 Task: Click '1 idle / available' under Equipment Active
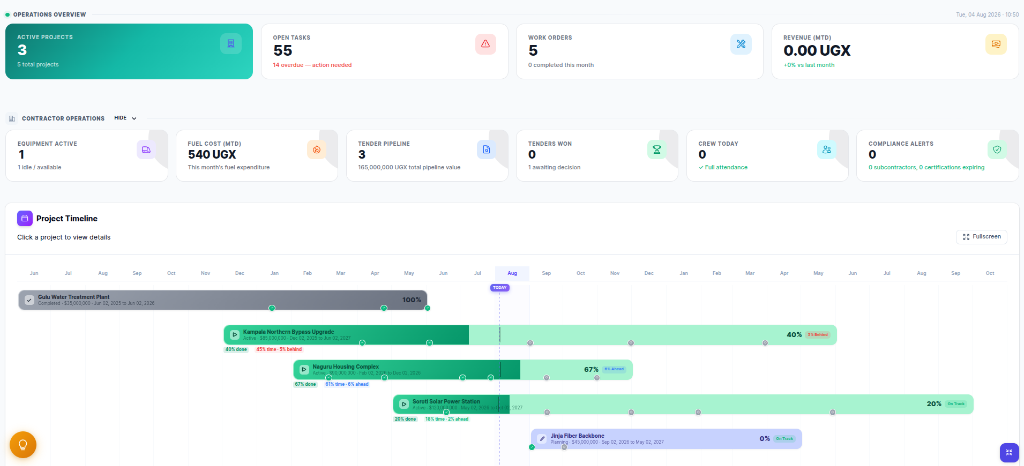39,167
